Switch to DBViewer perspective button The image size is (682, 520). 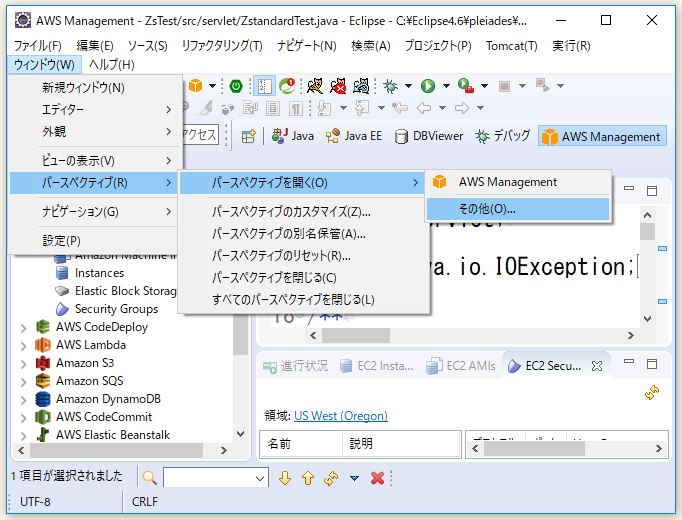pos(429,137)
